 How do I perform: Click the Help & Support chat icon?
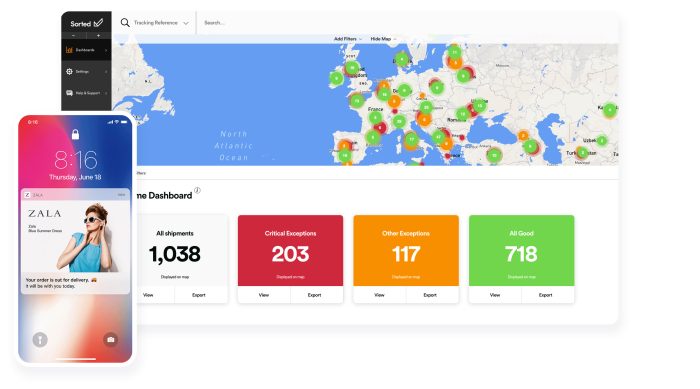pos(69,93)
